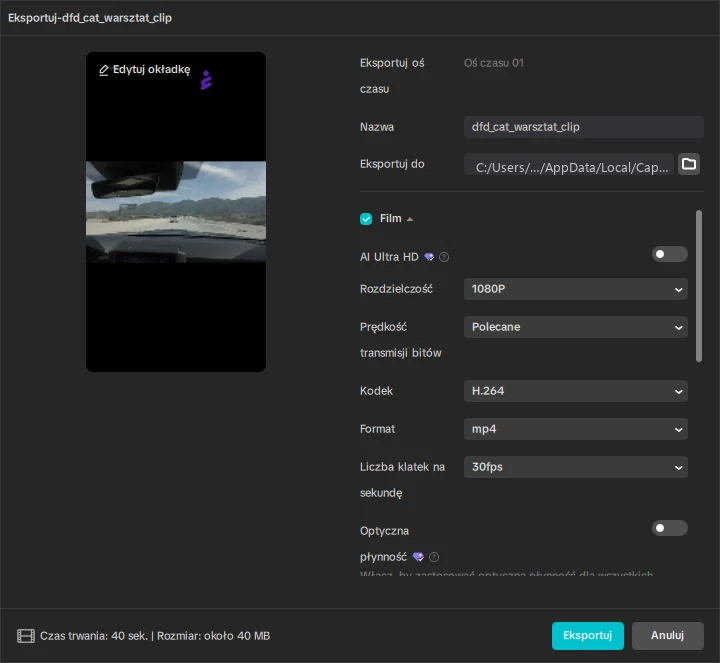Open the Format mp4 dropdown
The height and width of the screenshot is (663, 720).
(575, 429)
